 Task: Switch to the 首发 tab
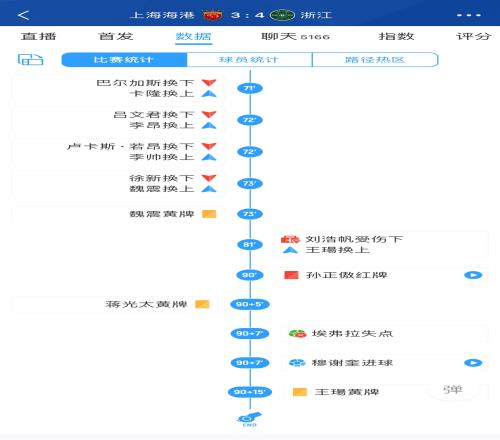116,36
